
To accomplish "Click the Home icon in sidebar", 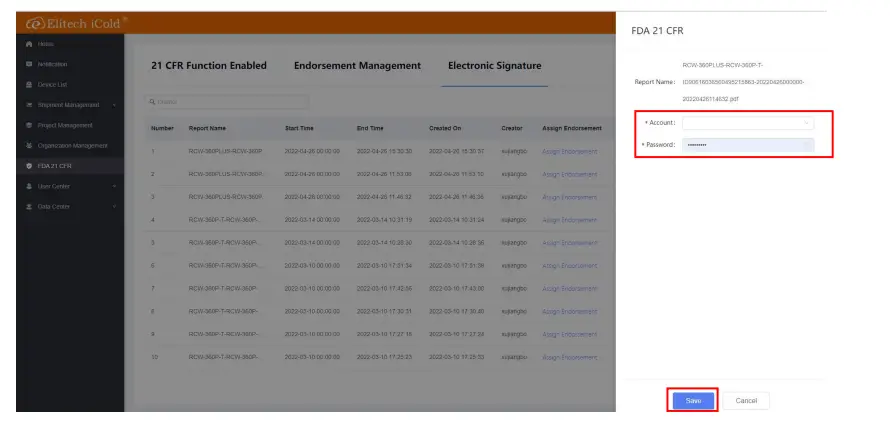I will [29, 44].
